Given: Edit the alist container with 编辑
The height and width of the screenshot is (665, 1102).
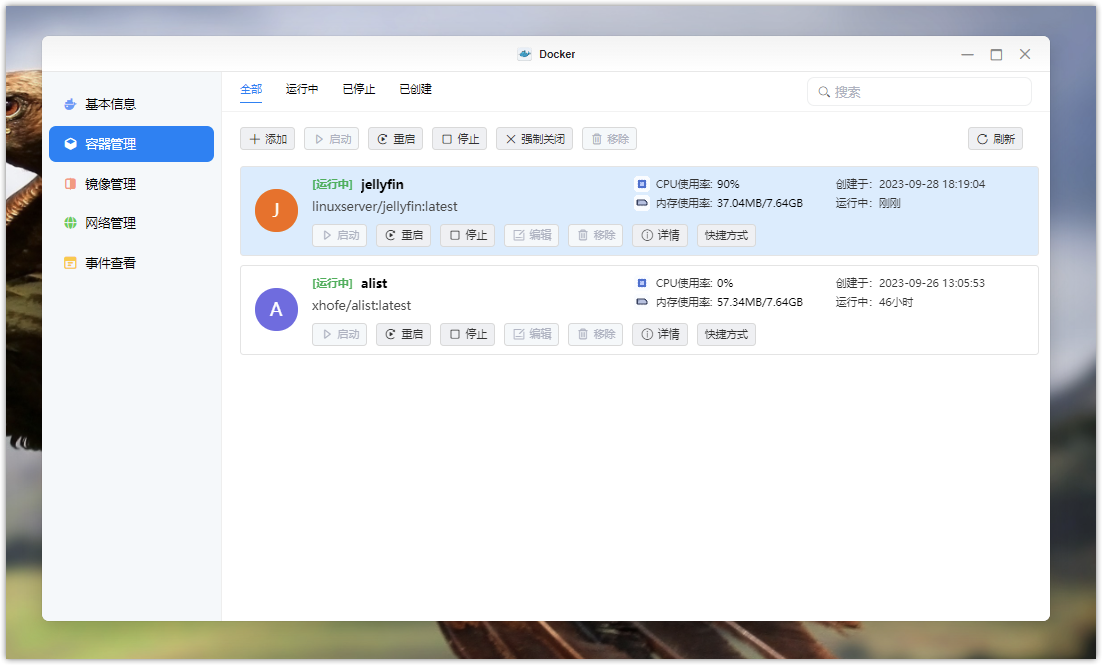Looking at the screenshot, I should (531, 335).
